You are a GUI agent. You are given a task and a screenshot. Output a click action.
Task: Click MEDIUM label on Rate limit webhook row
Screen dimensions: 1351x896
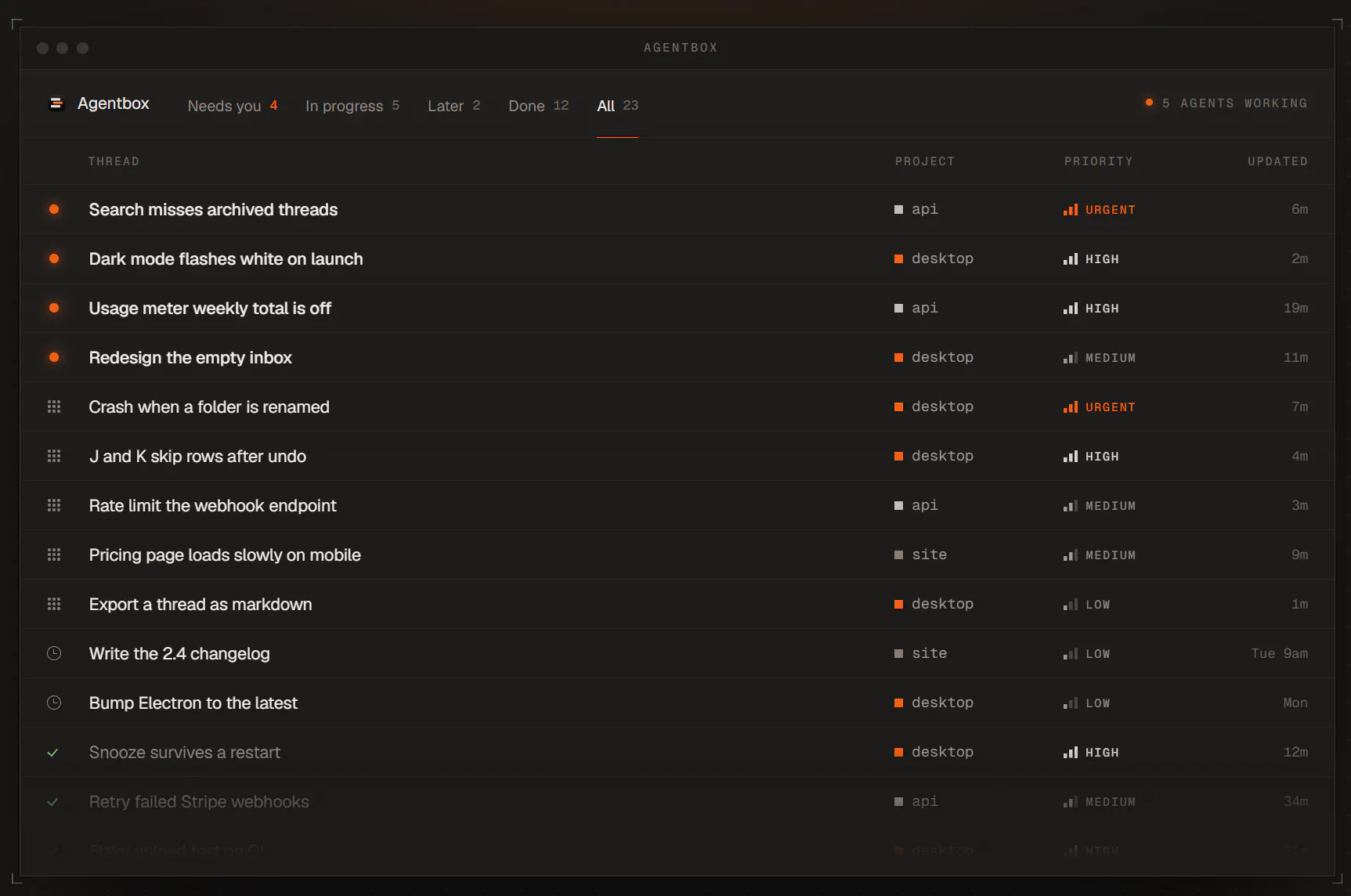pos(1111,506)
